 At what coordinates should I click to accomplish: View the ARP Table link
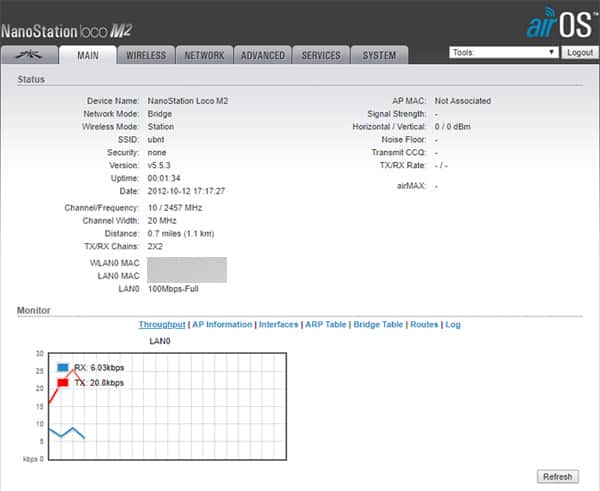pos(326,325)
